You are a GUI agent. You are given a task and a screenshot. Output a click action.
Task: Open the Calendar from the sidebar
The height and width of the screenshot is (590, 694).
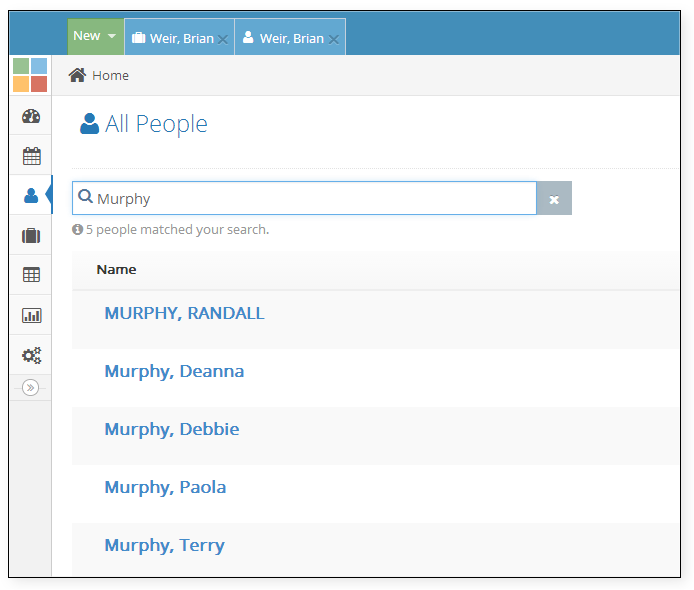coord(31,155)
